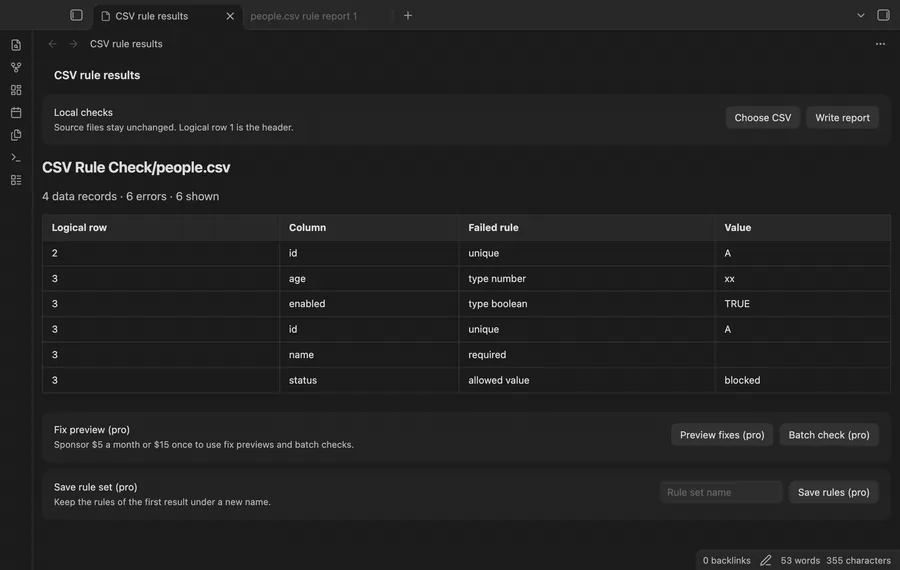900x570 pixels.
Task: Click the CSV rule list icon in ribbon
Action: pyautogui.click(x=16, y=180)
